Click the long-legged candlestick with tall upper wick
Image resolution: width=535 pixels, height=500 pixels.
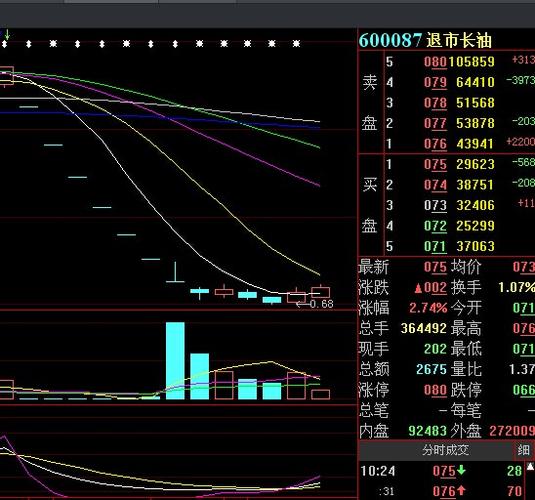click(175, 272)
